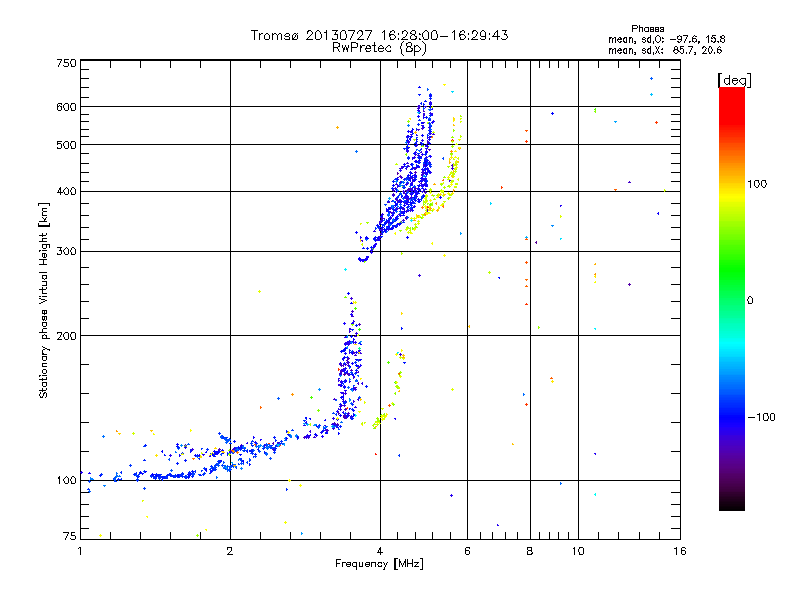Click the 'Phases' header text
Screen dimensions: 800x600
click(647, 29)
